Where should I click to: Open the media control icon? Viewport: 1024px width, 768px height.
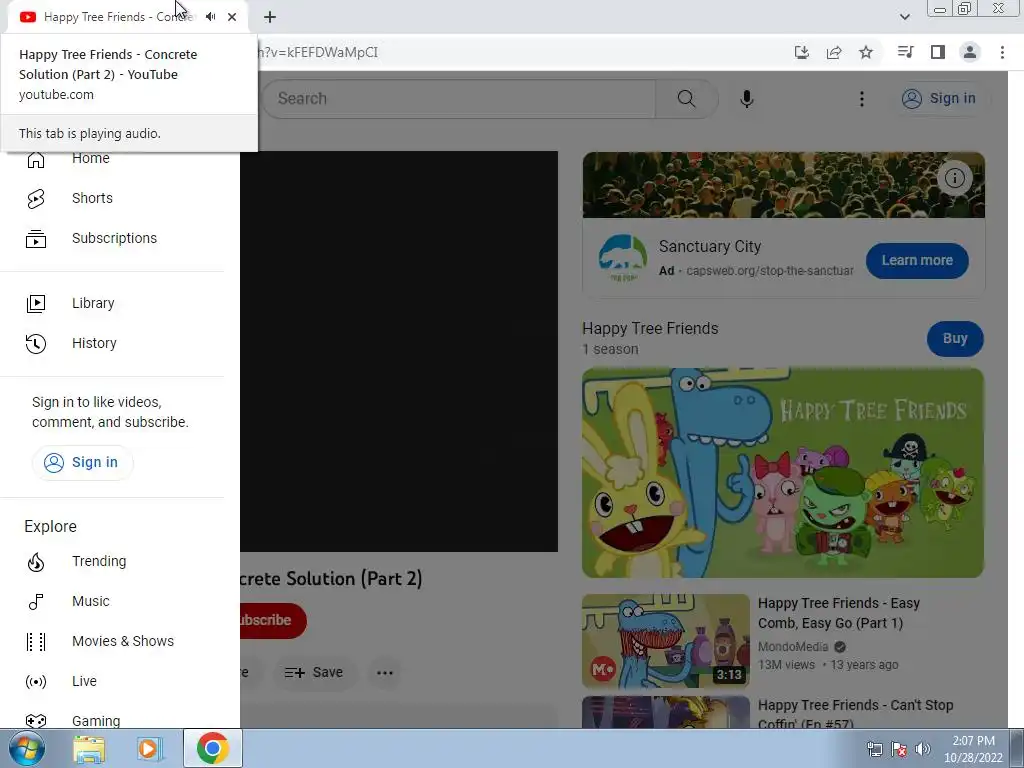[x=905, y=52]
